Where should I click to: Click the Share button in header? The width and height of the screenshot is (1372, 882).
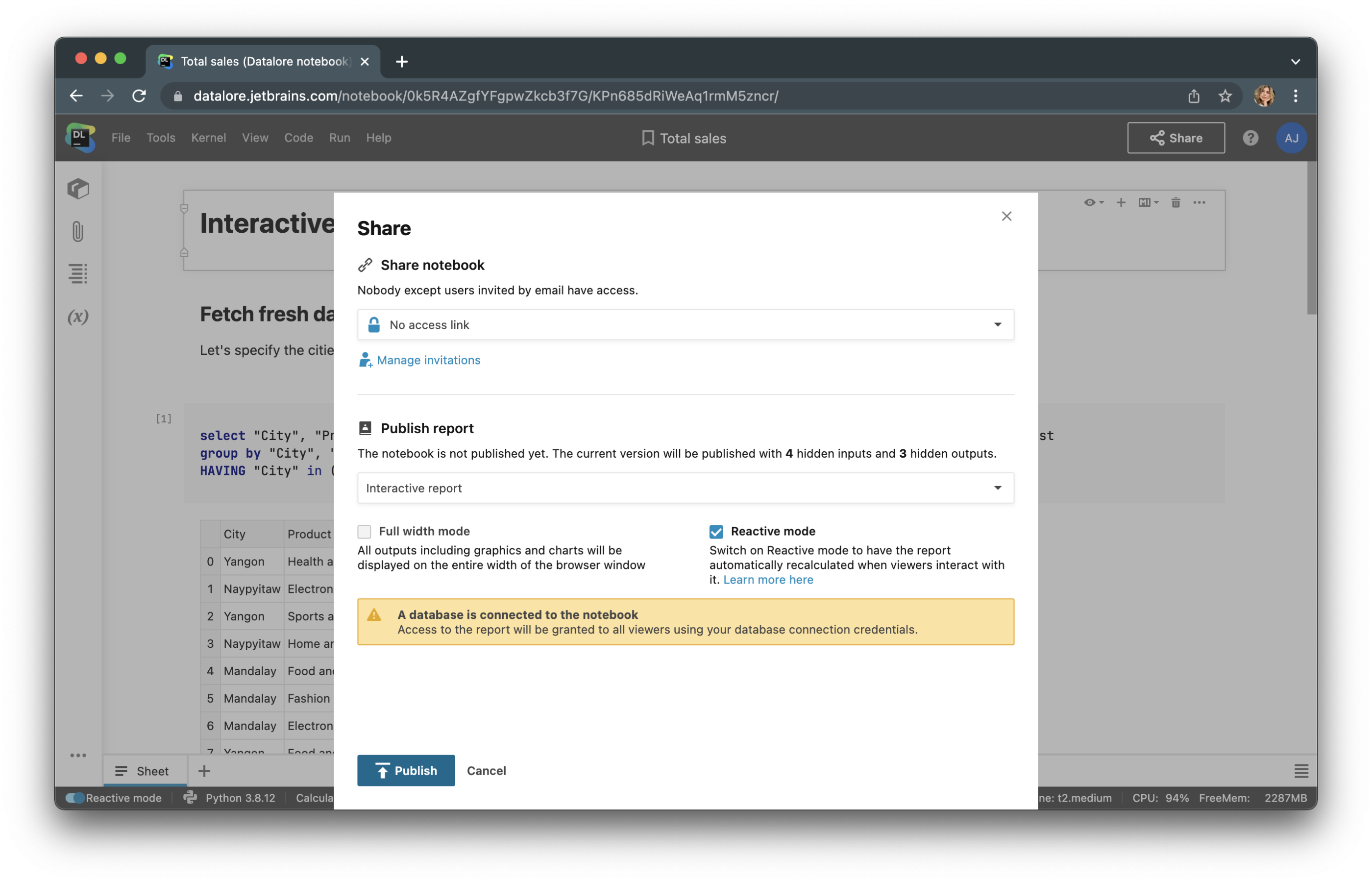(x=1176, y=138)
